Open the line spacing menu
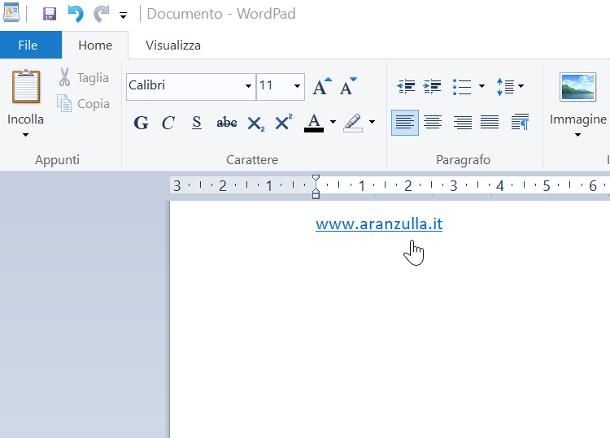 pyautogui.click(x=510, y=86)
